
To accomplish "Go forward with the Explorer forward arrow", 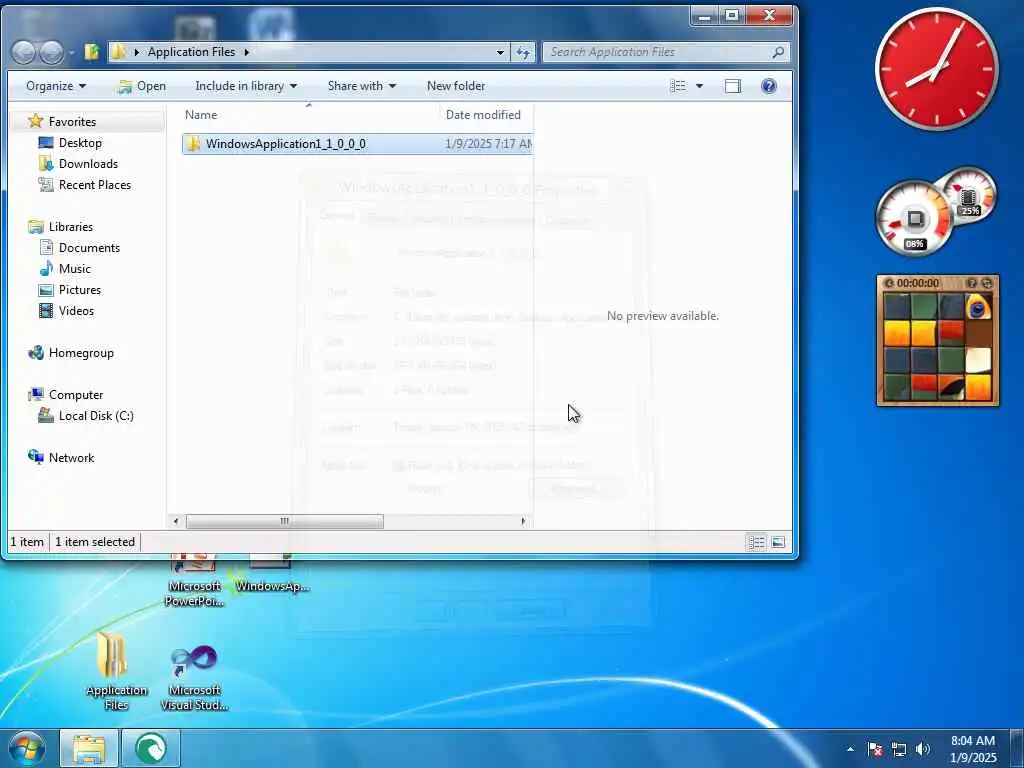I will [52, 52].
